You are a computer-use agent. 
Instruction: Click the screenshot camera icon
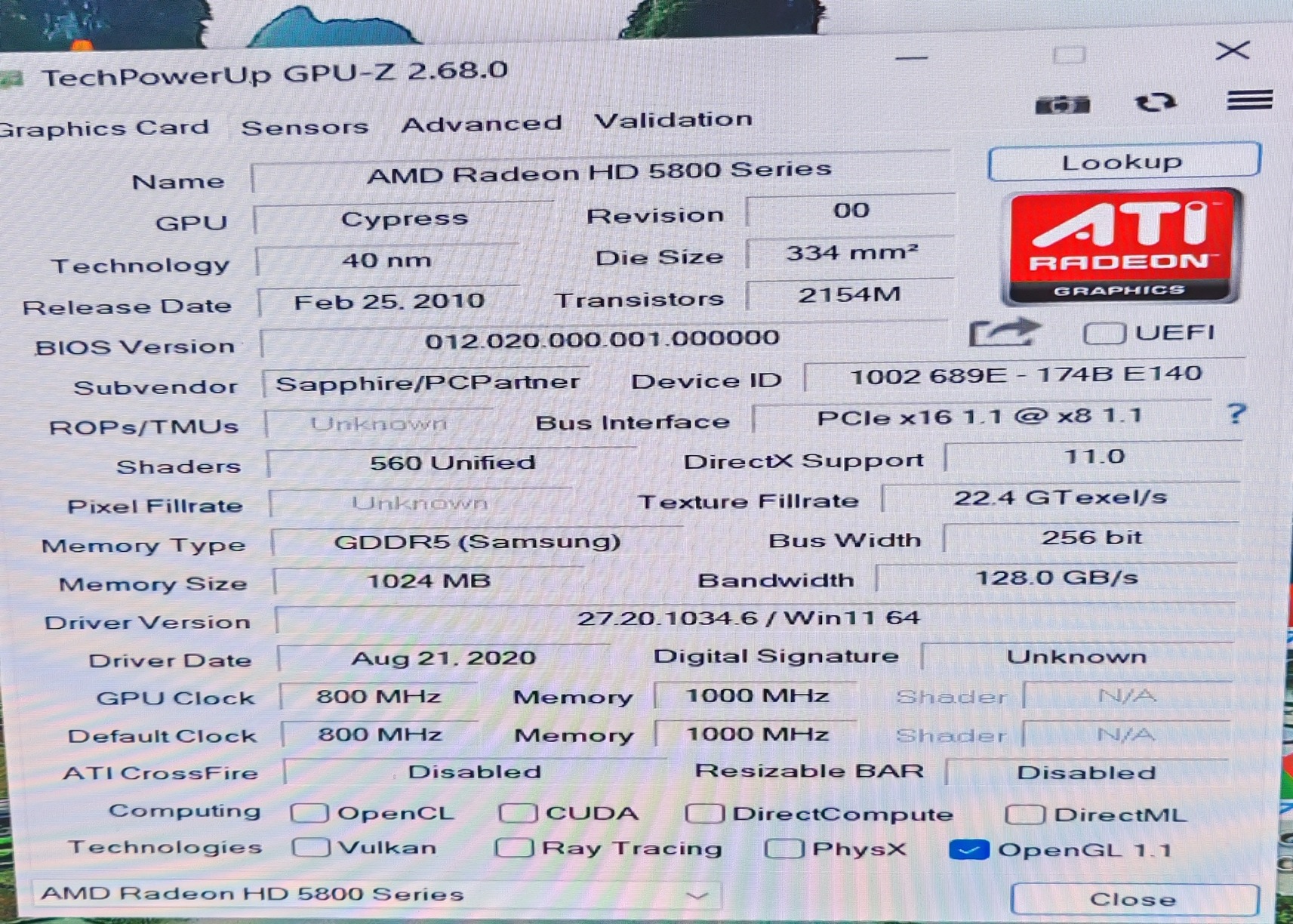pyautogui.click(x=1062, y=105)
